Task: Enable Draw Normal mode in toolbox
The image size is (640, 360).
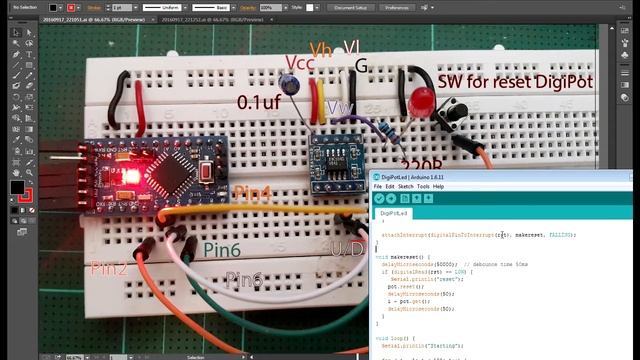Action: pyautogui.click(x=15, y=221)
